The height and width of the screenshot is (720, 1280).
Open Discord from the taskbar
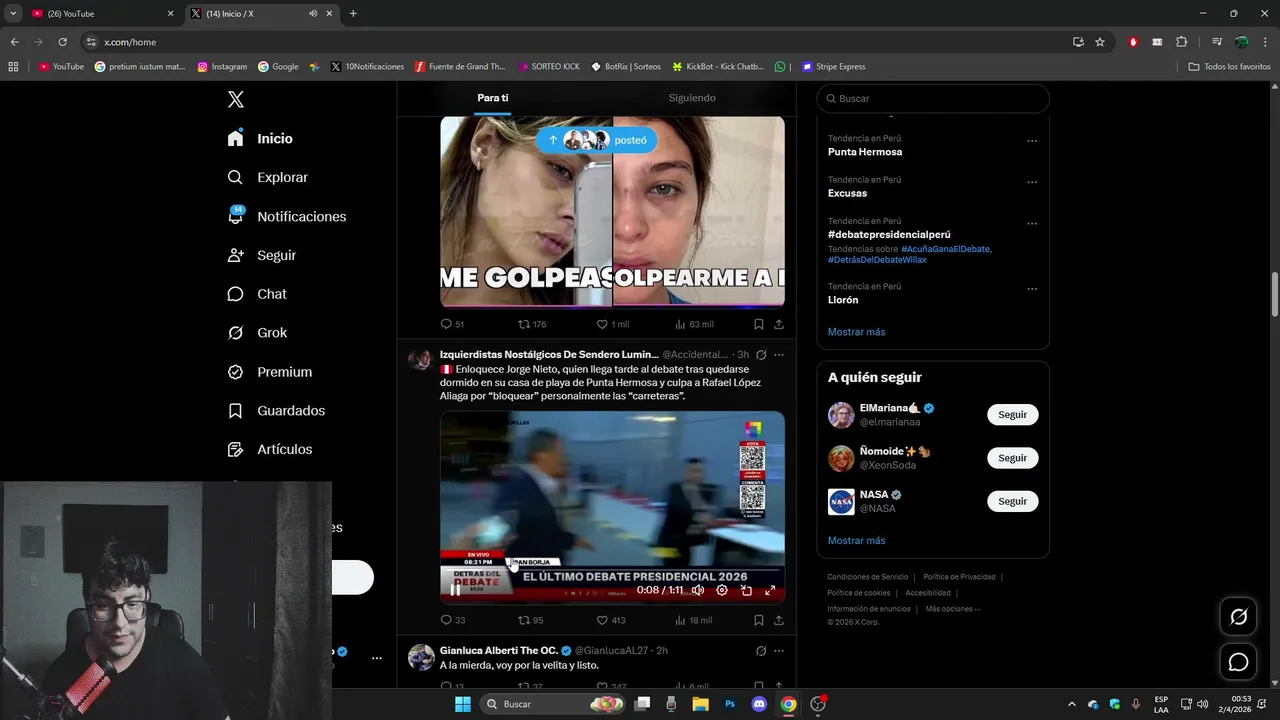pos(759,704)
